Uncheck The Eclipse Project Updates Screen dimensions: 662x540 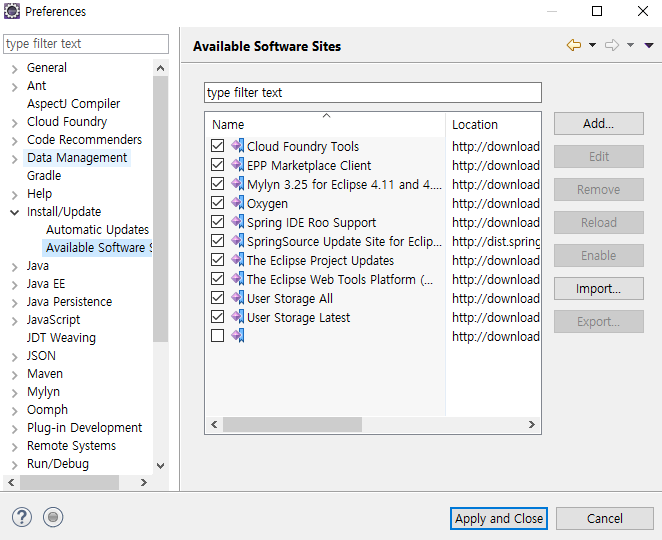[217, 260]
